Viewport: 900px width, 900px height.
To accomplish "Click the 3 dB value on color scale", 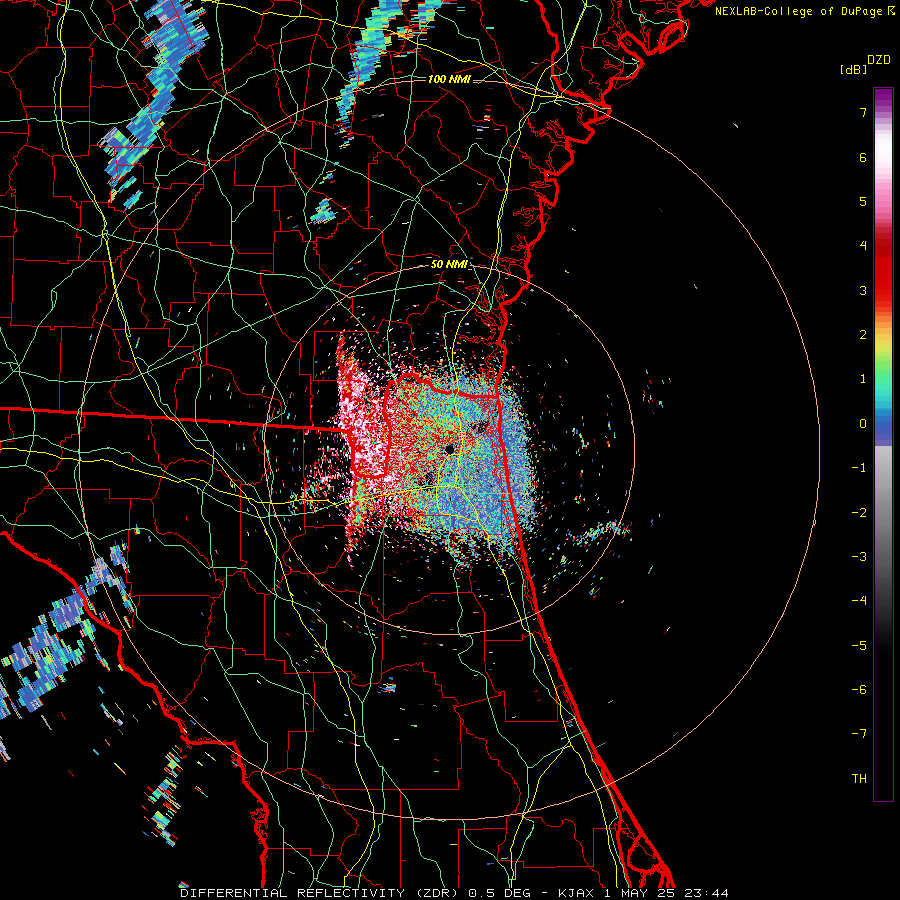I will [863, 290].
